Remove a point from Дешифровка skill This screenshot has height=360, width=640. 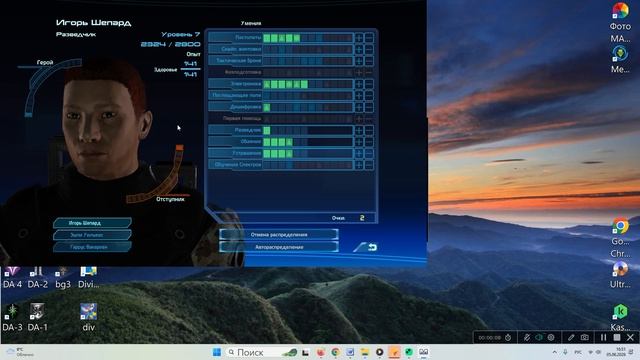[x=369, y=107]
